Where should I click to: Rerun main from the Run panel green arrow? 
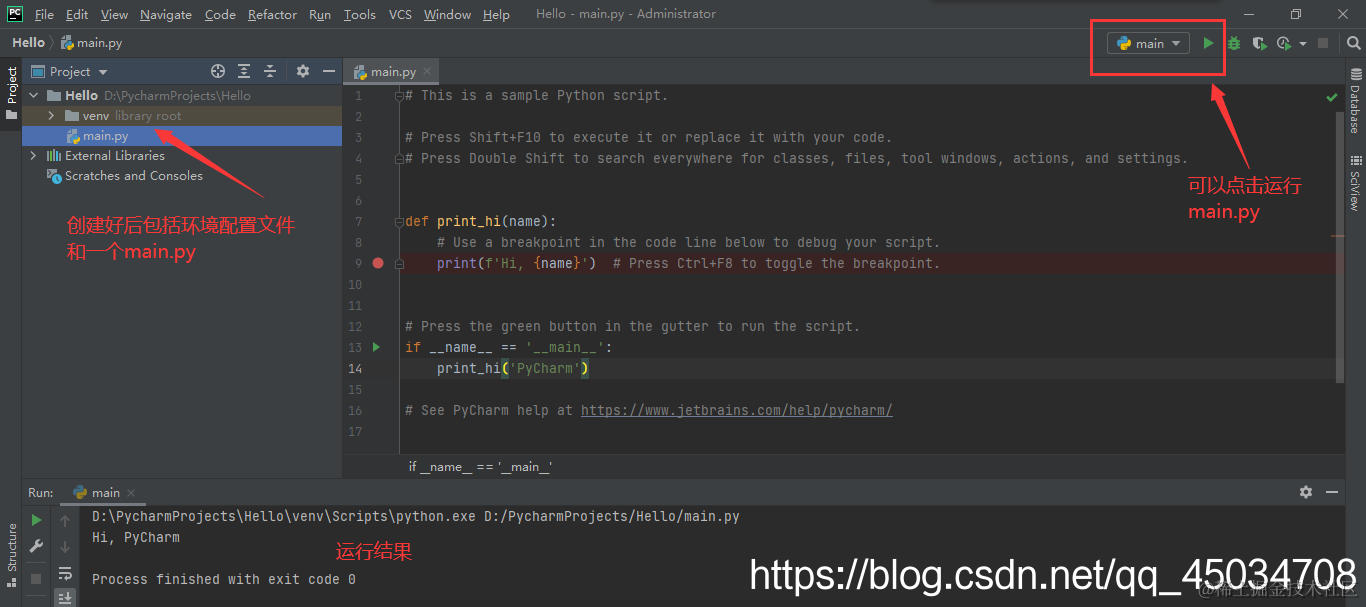point(36,520)
